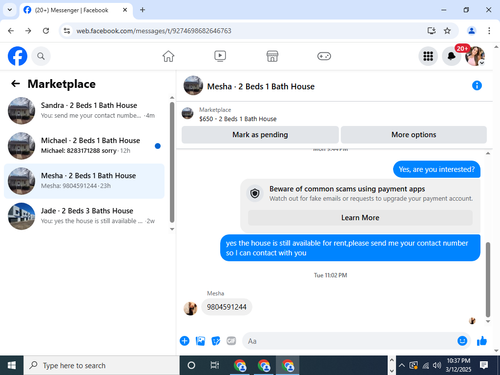Open the plus more-actions icon

pyautogui.click(x=184, y=341)
